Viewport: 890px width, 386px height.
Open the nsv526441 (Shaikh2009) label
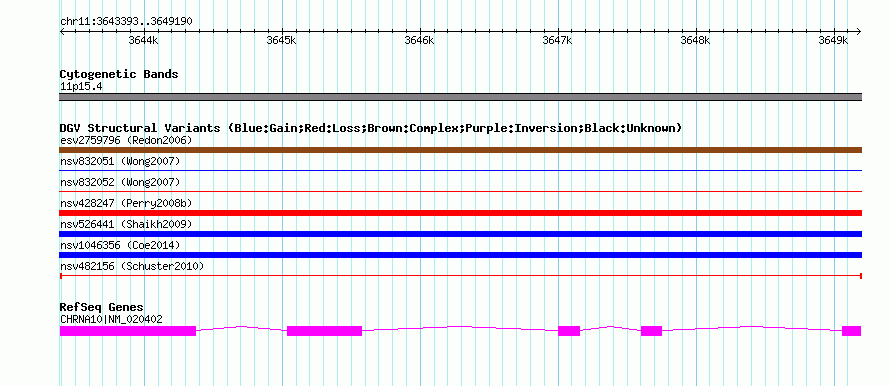pos(126,225)
